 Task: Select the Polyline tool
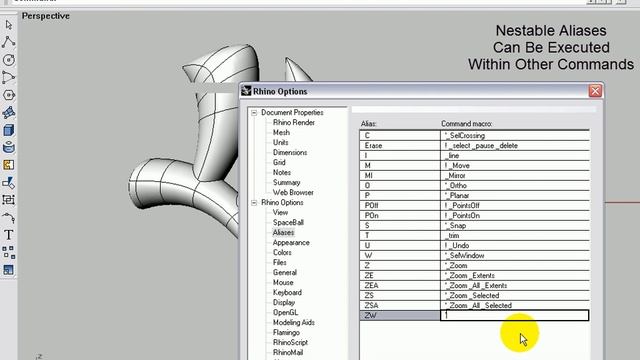9,42
